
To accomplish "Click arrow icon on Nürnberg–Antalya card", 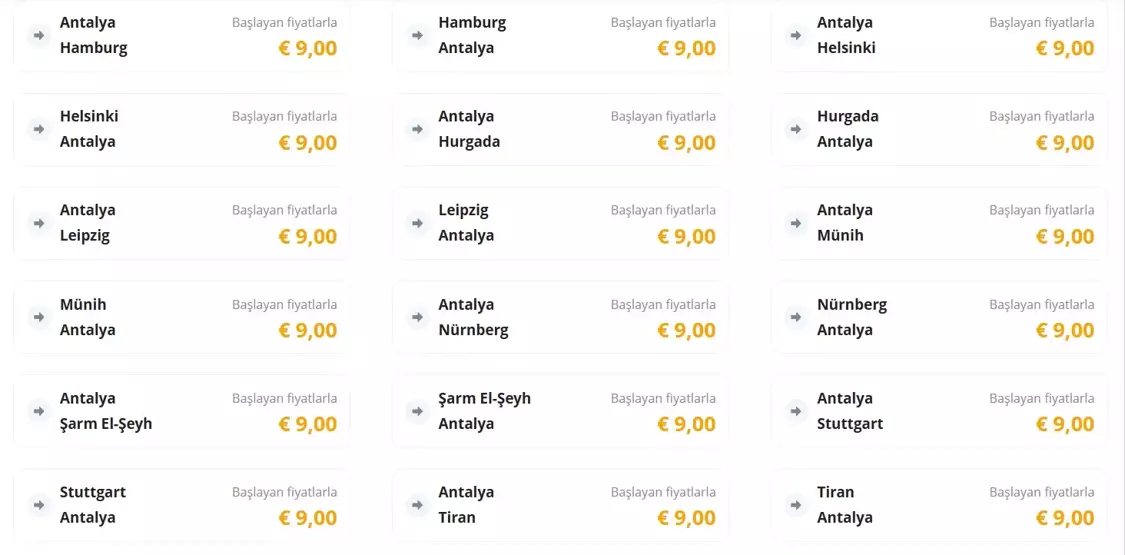I will pos(796,317).
